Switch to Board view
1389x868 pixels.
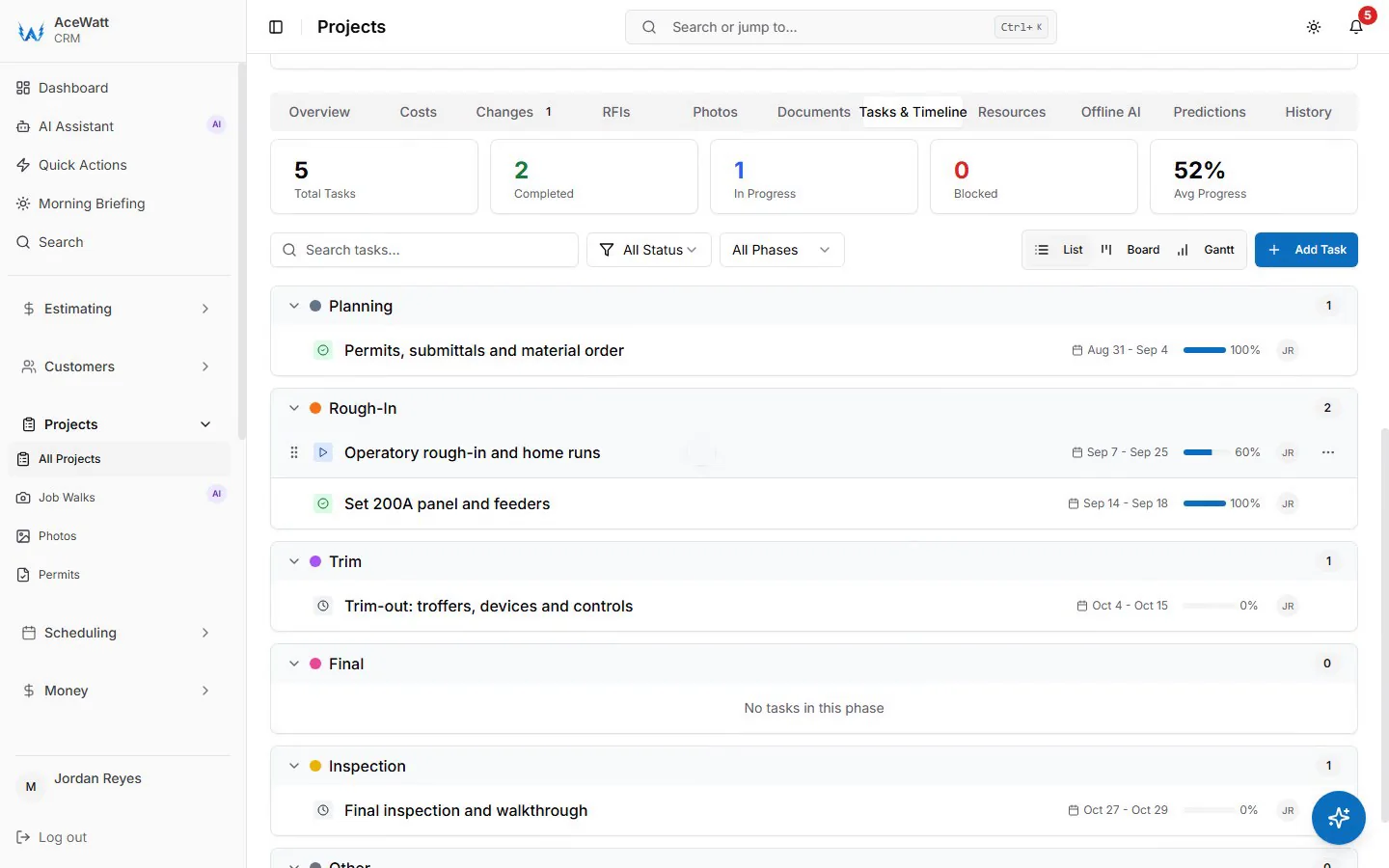(1130, 250)
